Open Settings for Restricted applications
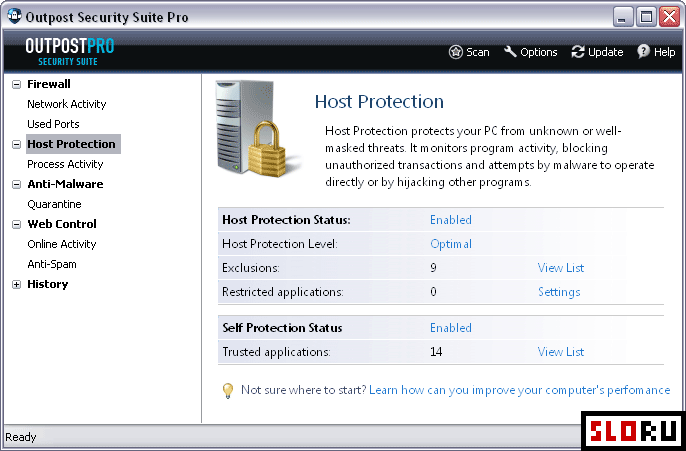The width and height of the screenshot is (686, 451). (559, 292)
